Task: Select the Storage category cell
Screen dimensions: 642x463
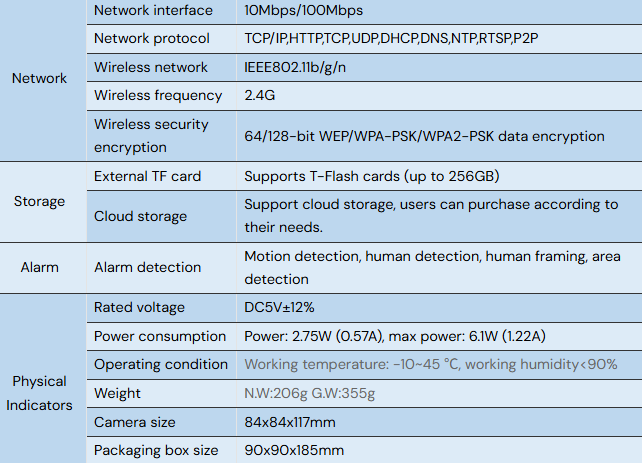Action: pos(39,201)
